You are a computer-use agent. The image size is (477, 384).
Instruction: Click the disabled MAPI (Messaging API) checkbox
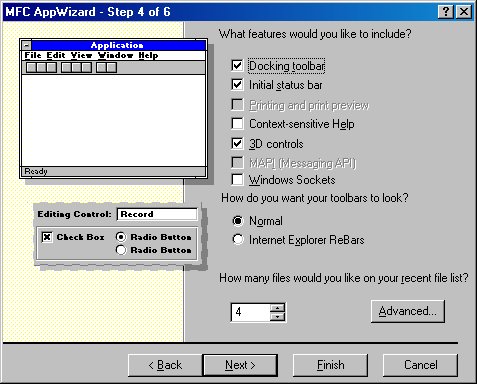237,163
